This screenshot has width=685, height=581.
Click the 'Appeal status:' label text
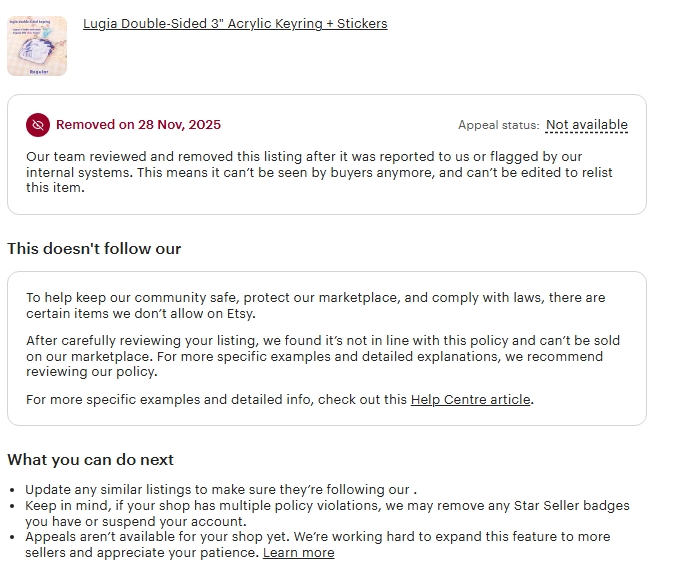[498, 125]
